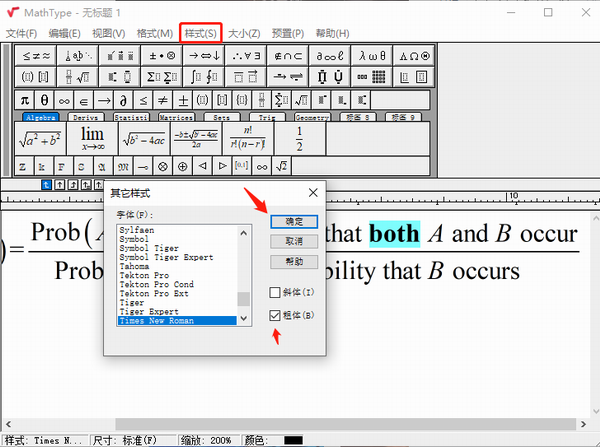Insert the square root of 2 symbol
This screenshot has height=447, width=600.
pos(281,166)
